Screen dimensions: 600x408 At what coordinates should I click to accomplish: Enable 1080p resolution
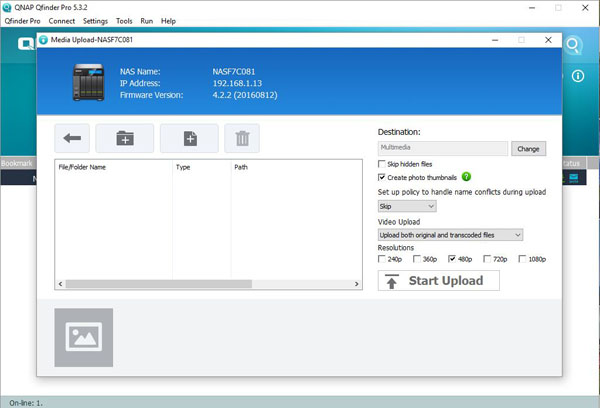coord(522,259)
